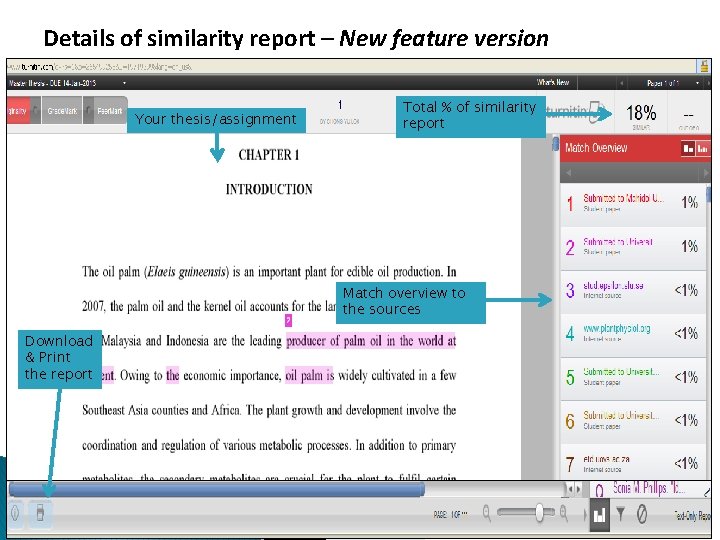Click the horizontal scrollbar right arrow

(579, 489)
